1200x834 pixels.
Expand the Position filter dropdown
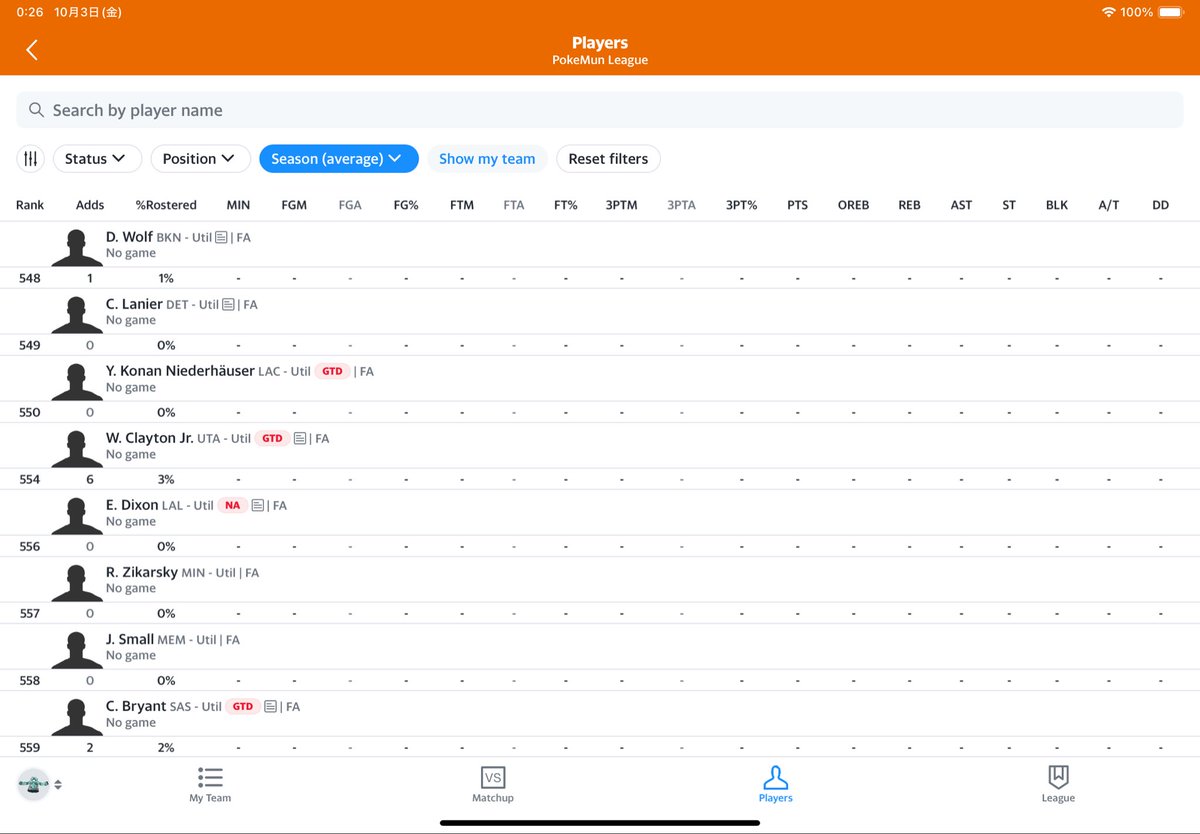[200, 158]
